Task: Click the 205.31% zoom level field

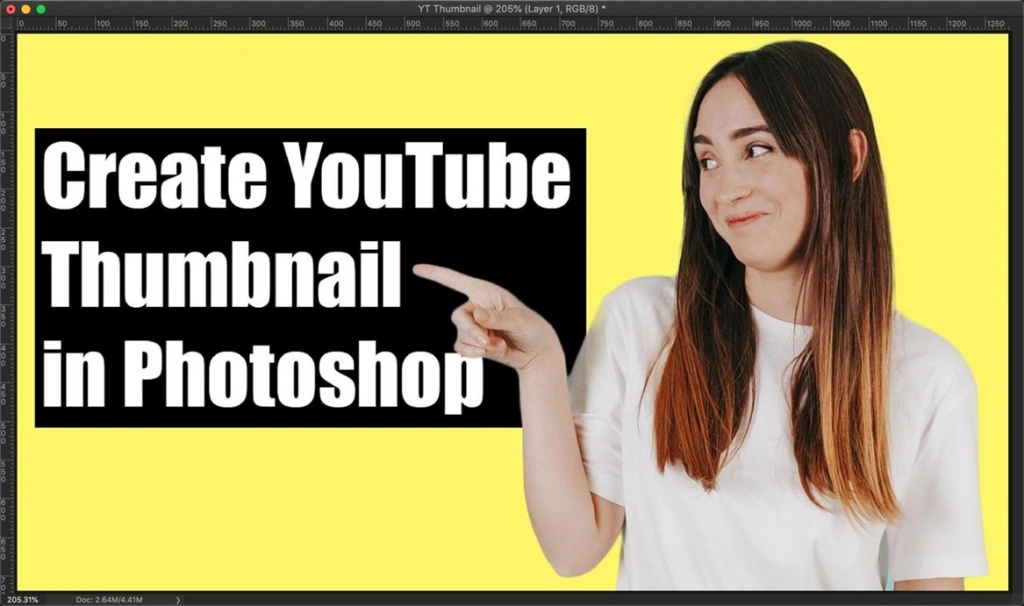Action: coord(23,599)
